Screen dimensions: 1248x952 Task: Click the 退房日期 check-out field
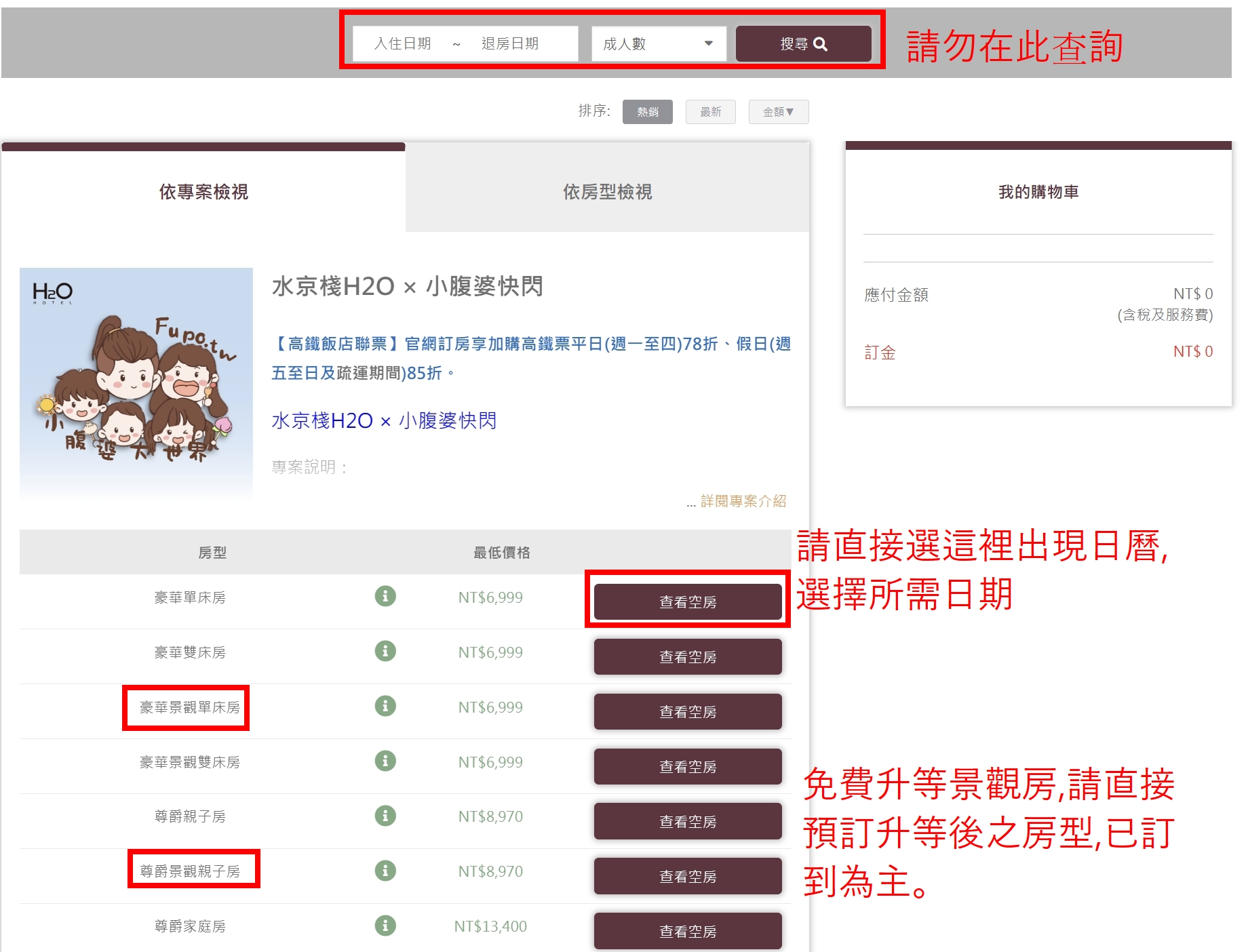click(510, 44)
